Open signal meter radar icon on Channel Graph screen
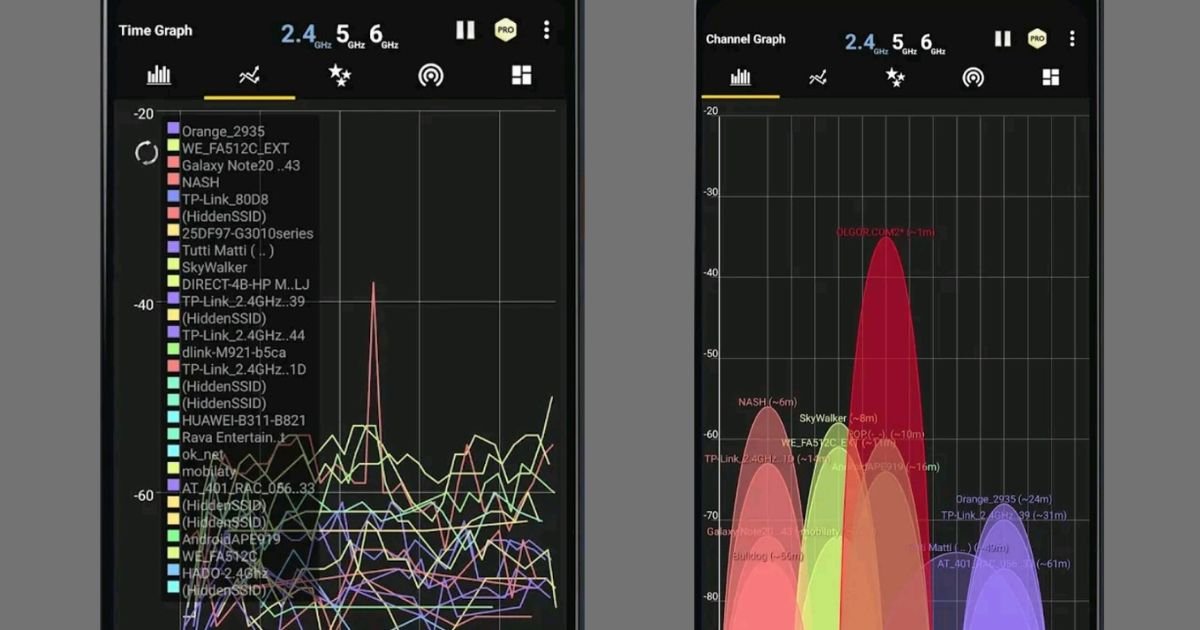The height and width of the screenshot is (630, 1200). 973,77
